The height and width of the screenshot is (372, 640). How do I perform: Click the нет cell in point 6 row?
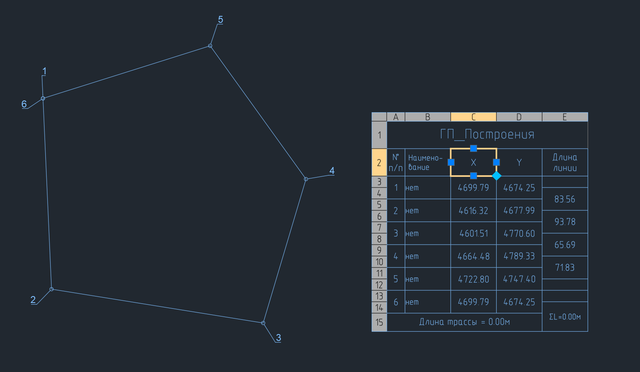click(427, 302)
